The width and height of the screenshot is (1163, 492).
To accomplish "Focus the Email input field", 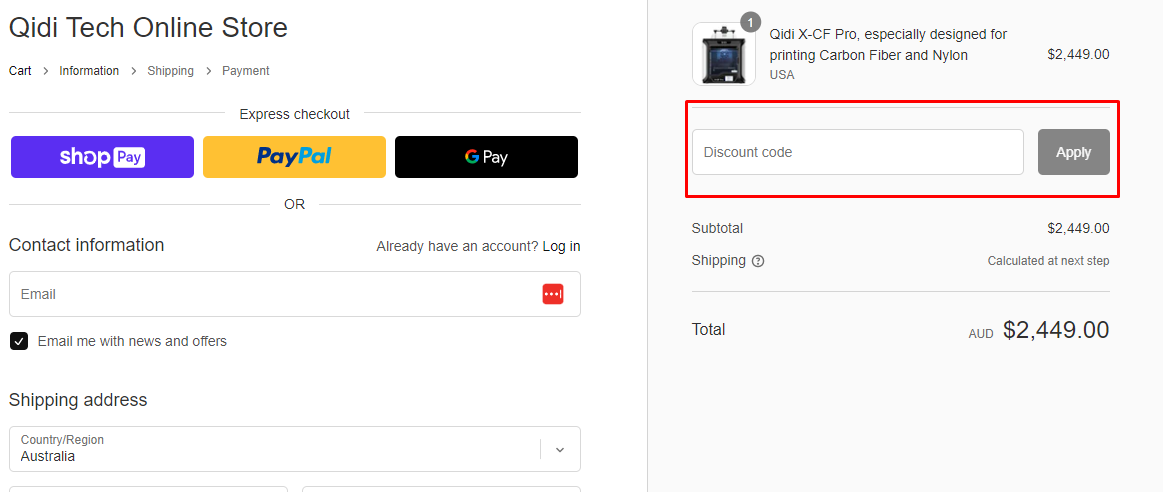I will (270, 294).
